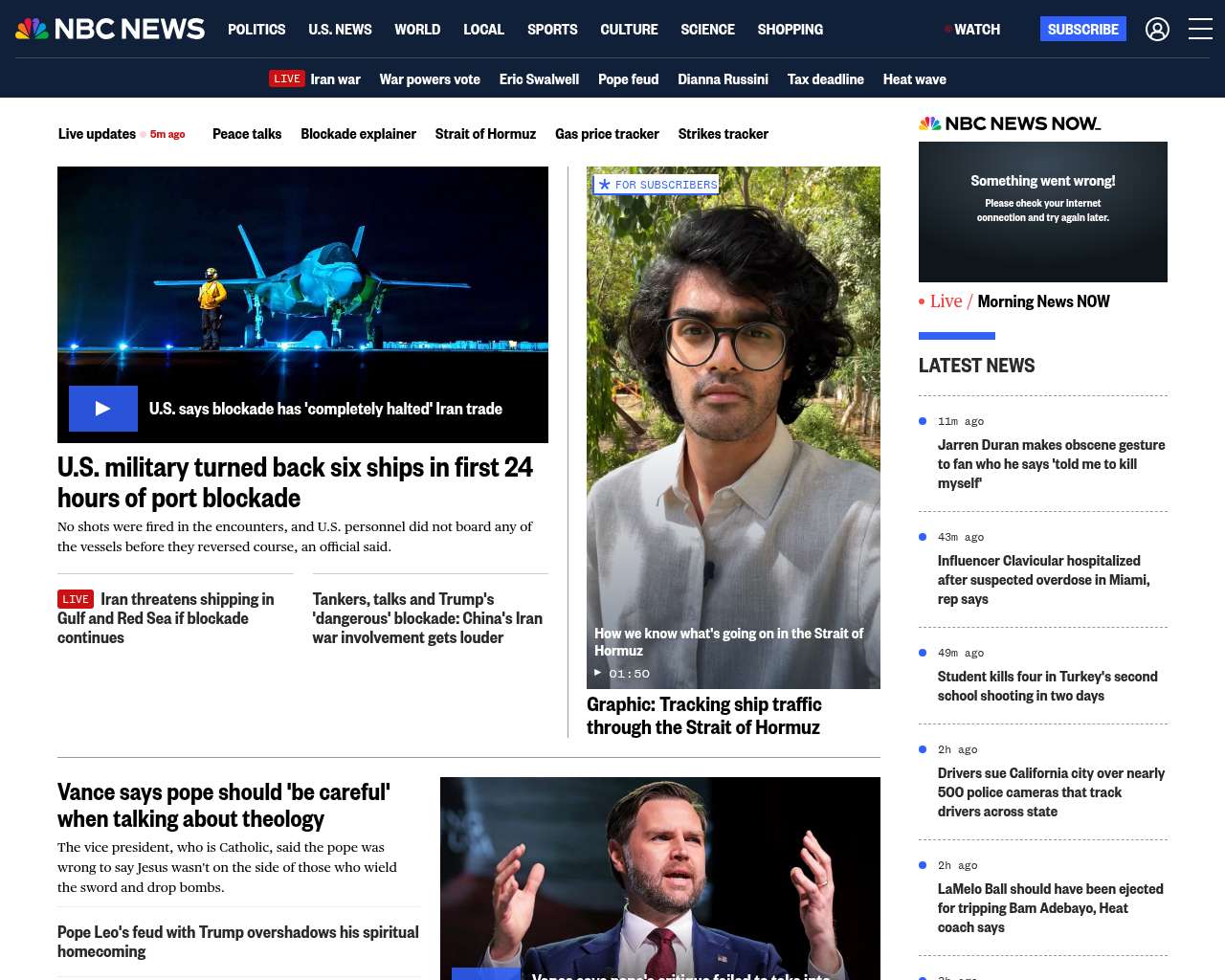
Task: Open Tankers, talks and Trump's blockade story
Action: coord(427,618)
